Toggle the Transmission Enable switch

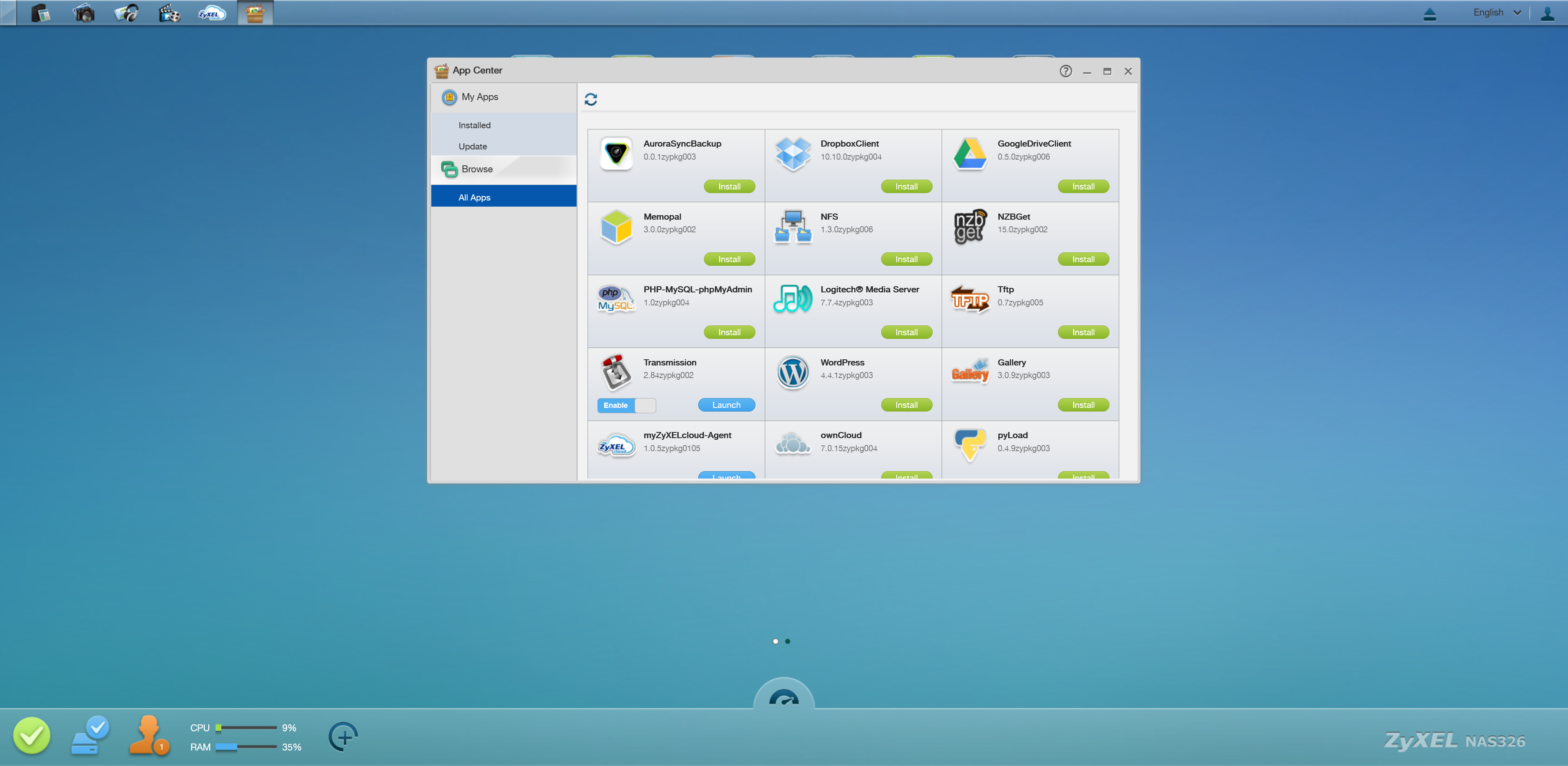coord(626,405)
